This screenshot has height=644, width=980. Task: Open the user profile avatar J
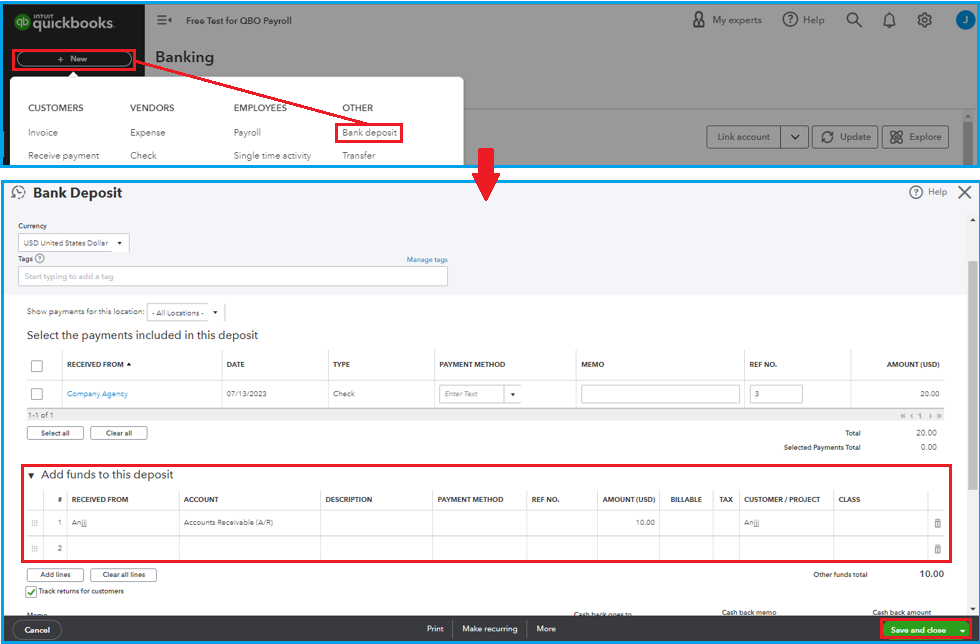pyautogui.click(x=965, y=20)
